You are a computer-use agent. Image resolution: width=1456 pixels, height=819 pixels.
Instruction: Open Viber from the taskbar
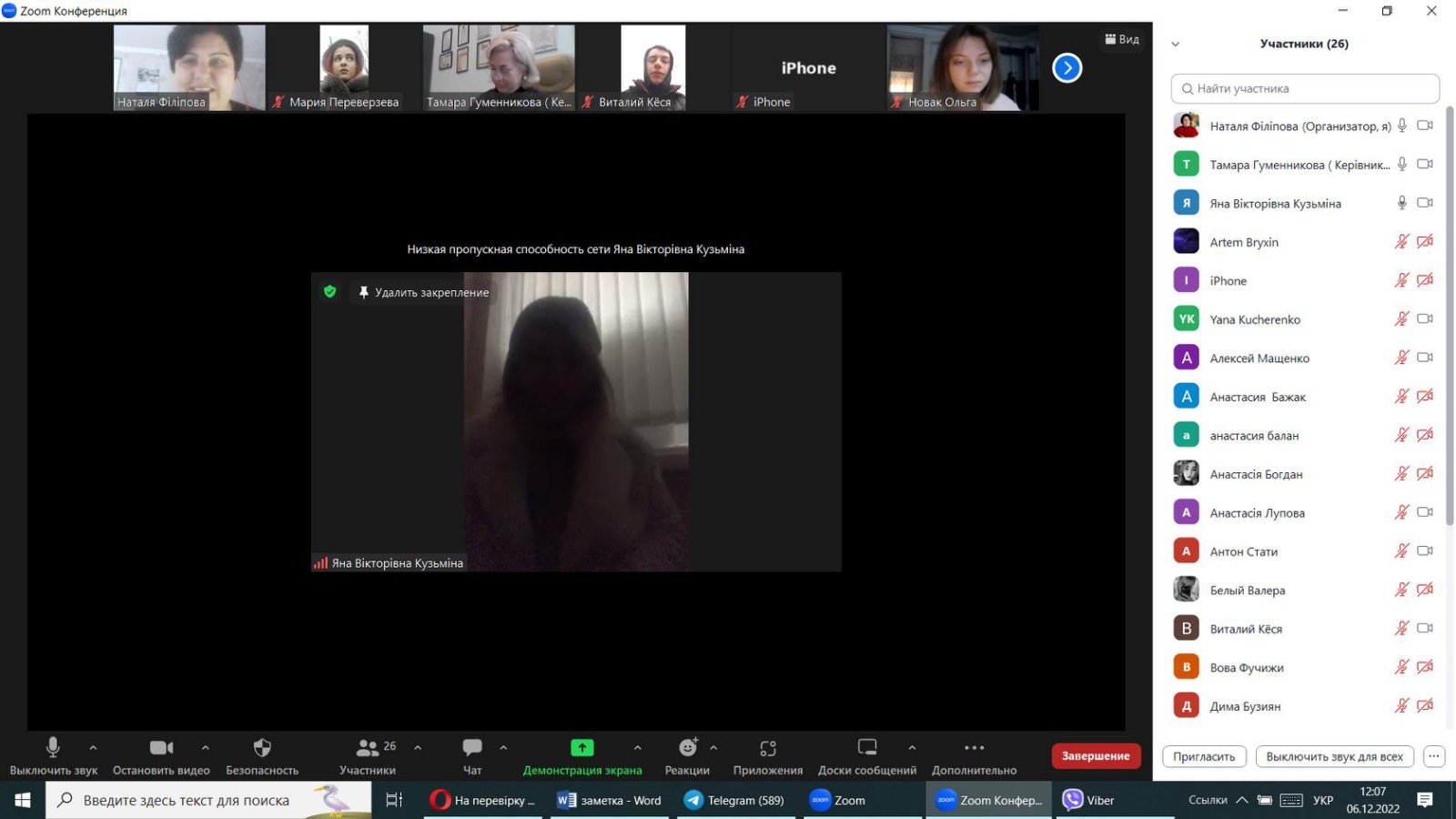tap(1088, 800)
